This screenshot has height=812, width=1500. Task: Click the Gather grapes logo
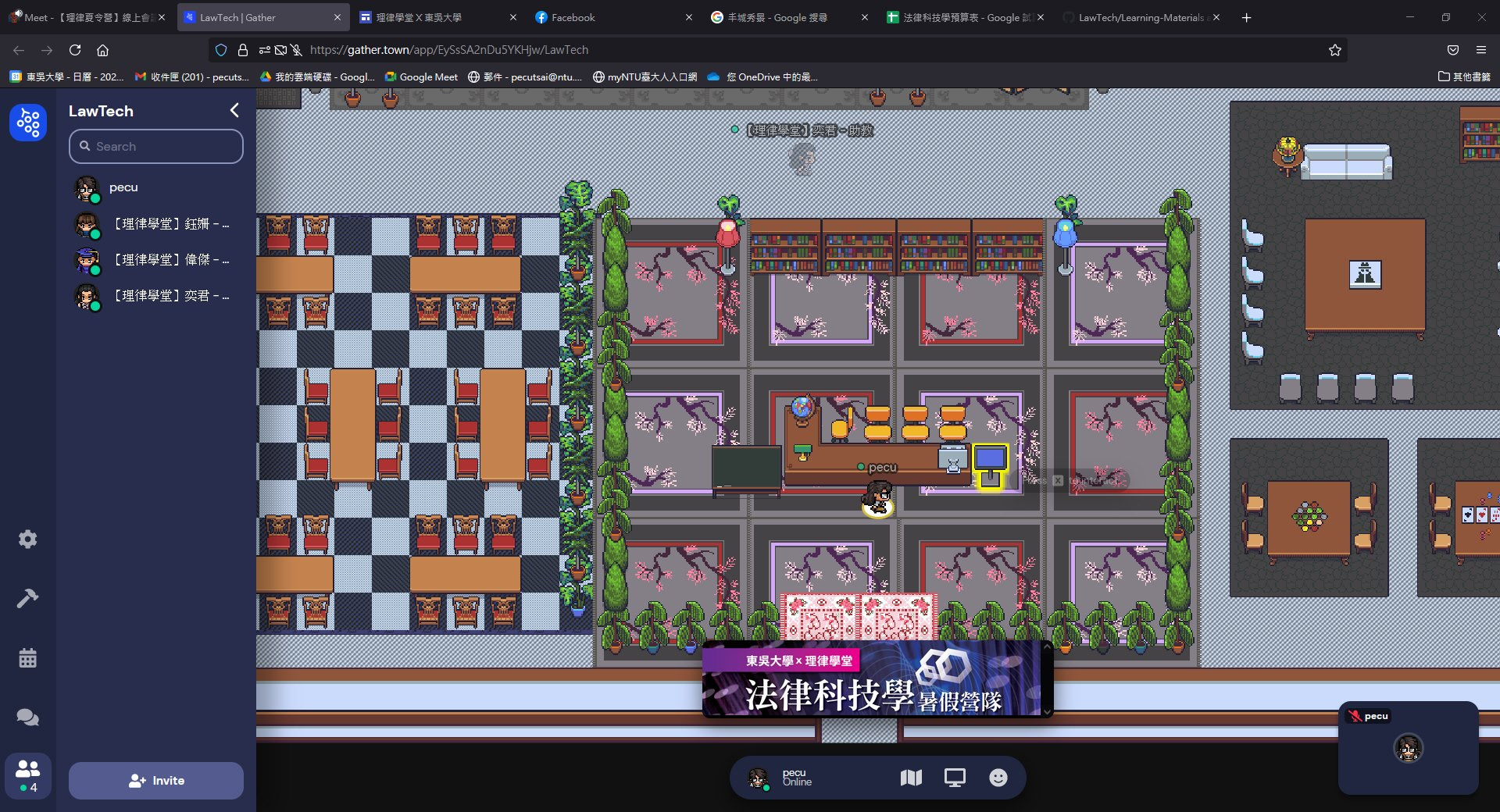pyautogui.click(x=28, y=123)
